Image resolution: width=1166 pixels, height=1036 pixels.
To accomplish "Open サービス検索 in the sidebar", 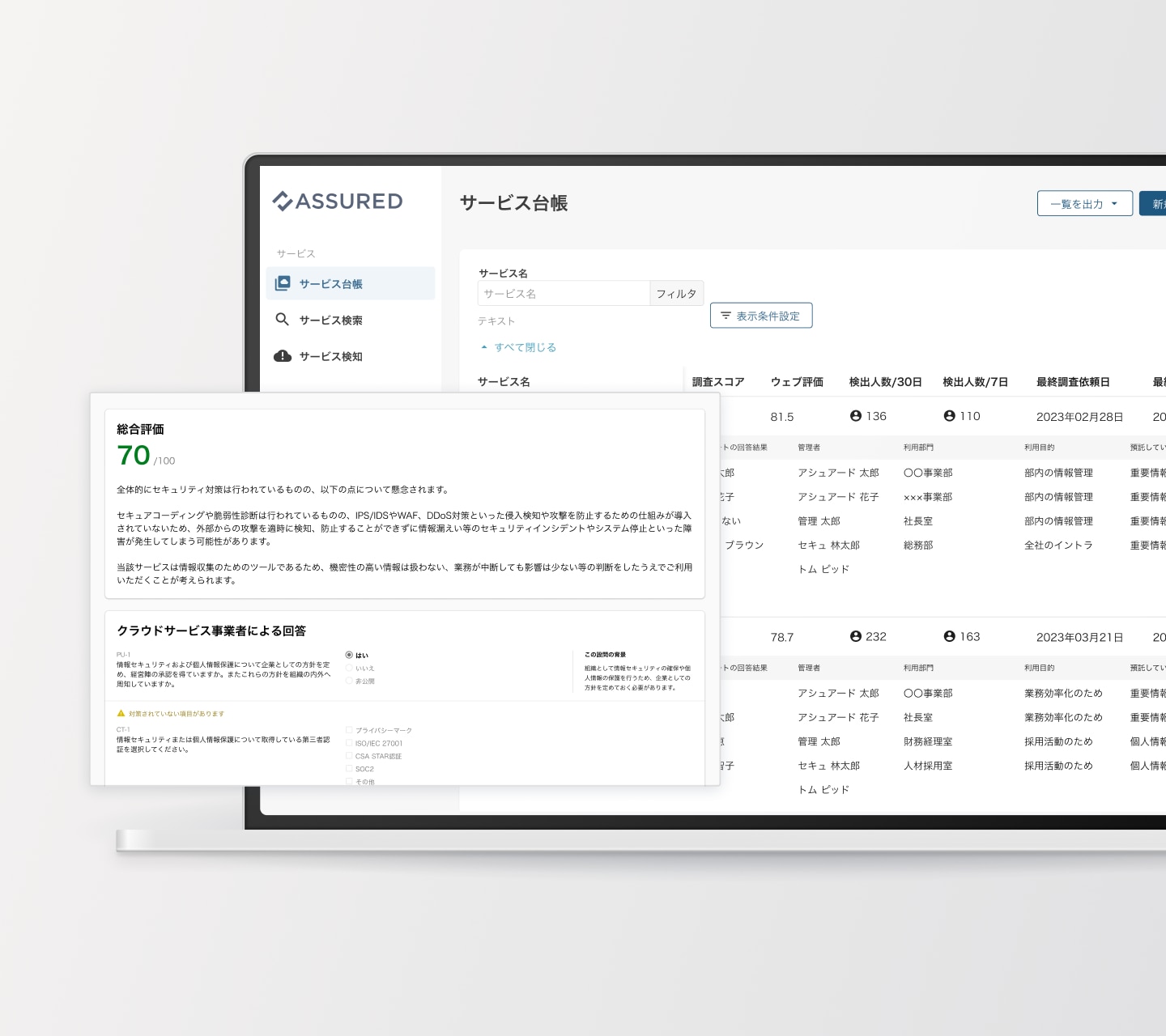I will (330, 321).
